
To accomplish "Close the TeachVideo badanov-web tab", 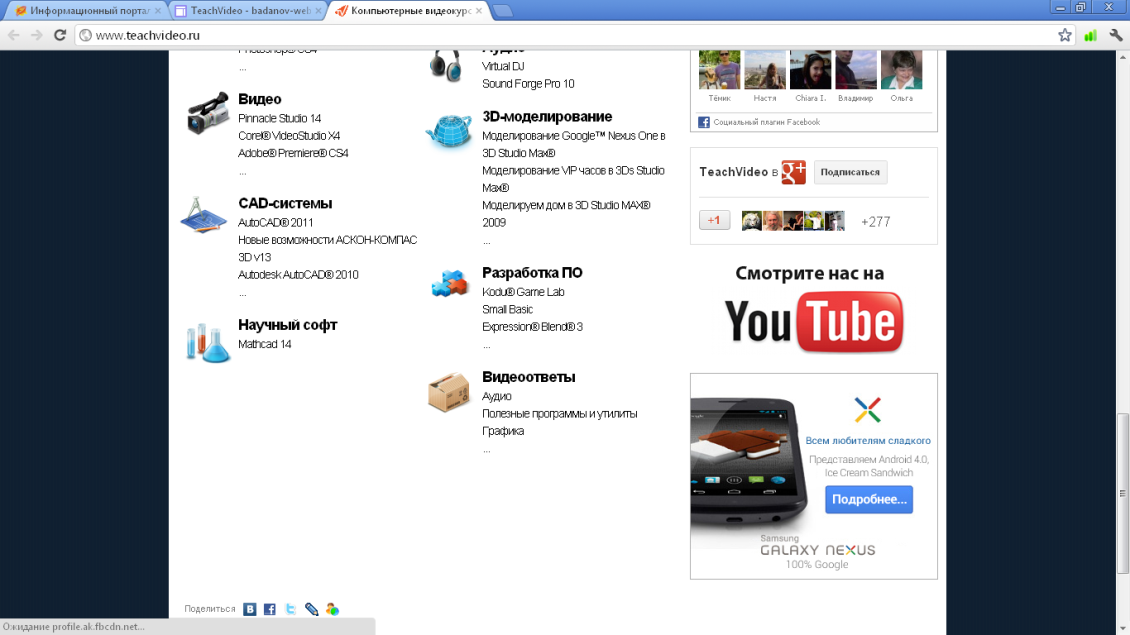I will pos(318,11).
